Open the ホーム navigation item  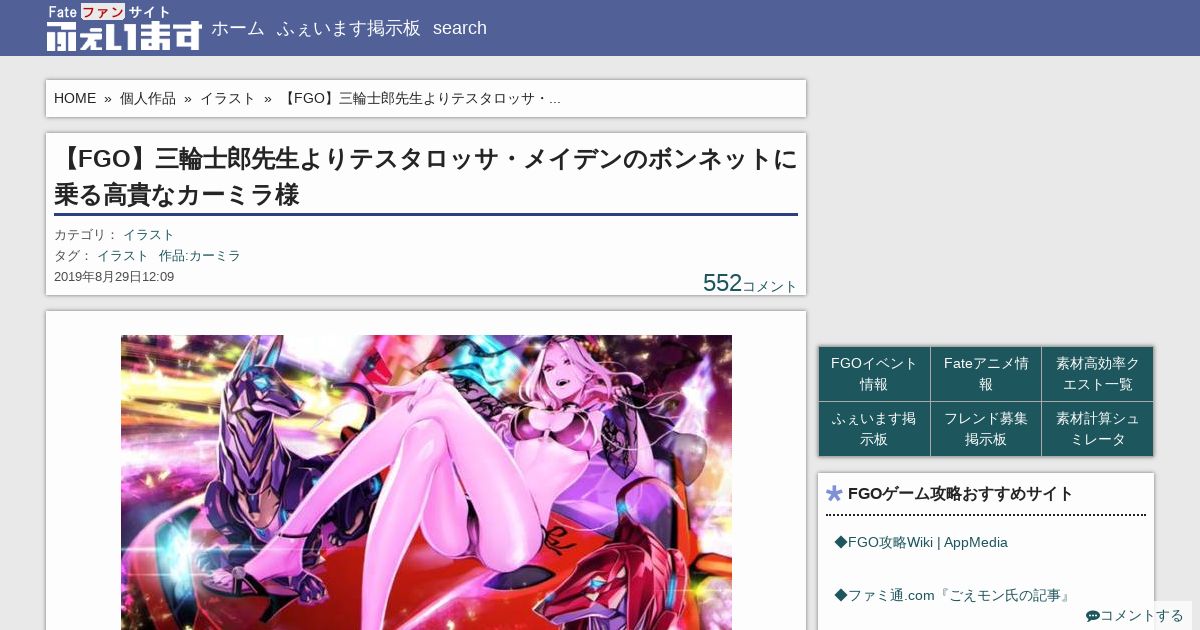tap(237, 28)
